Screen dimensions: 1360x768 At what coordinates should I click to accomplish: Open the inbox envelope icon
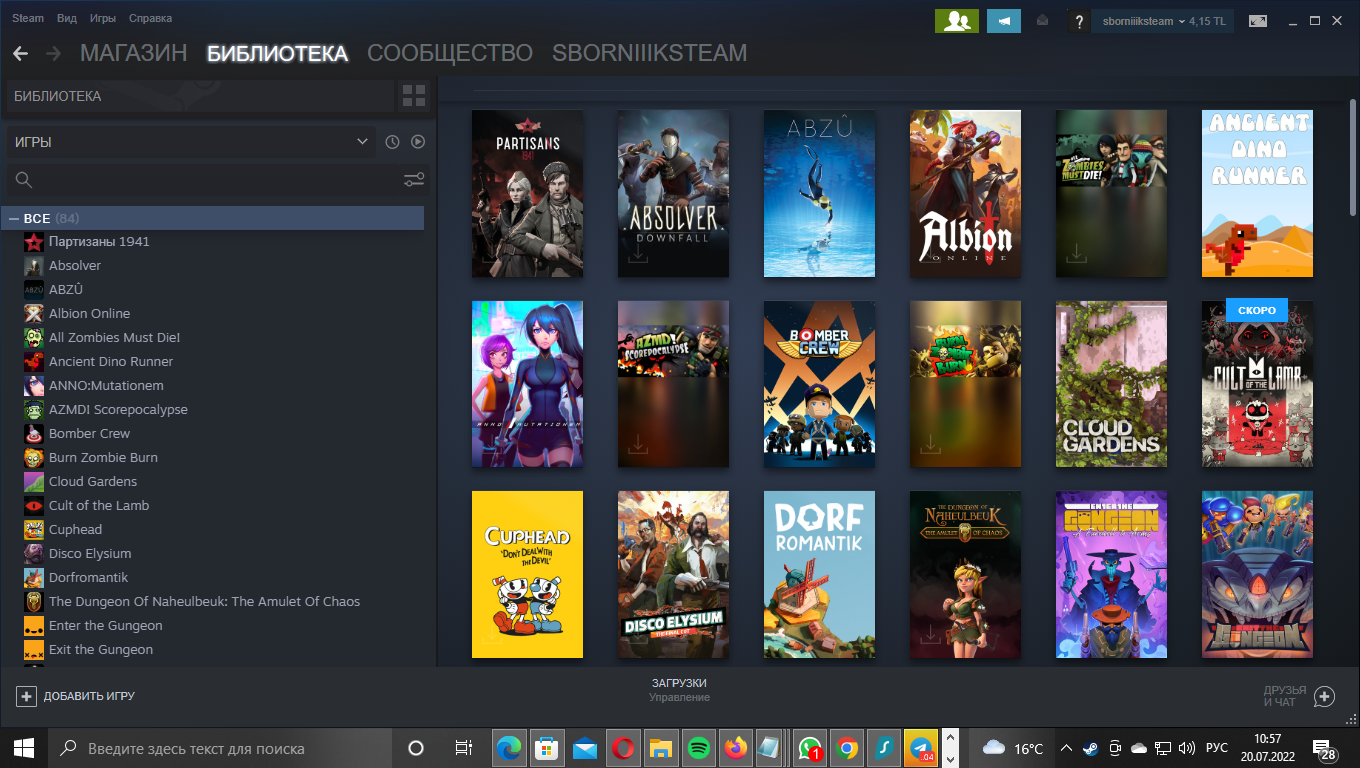coord(1043,21)
